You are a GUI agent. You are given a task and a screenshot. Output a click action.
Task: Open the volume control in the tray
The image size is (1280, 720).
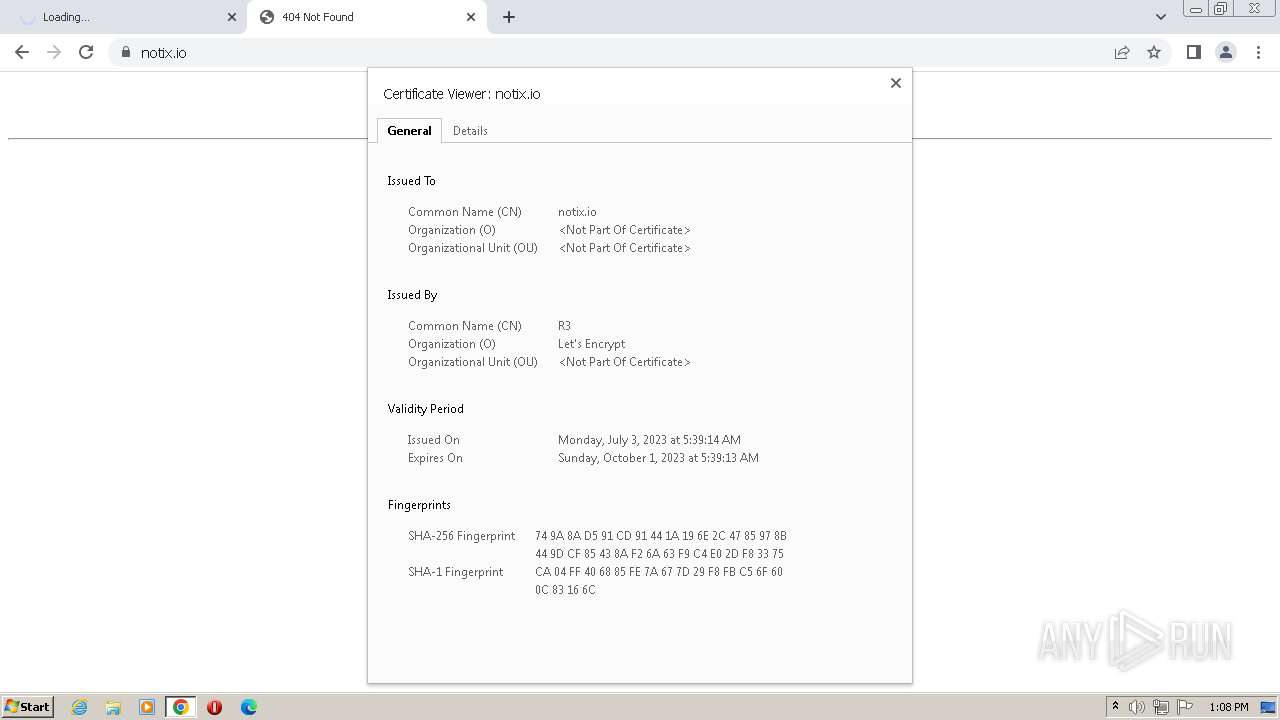[x=1137, y=707]
